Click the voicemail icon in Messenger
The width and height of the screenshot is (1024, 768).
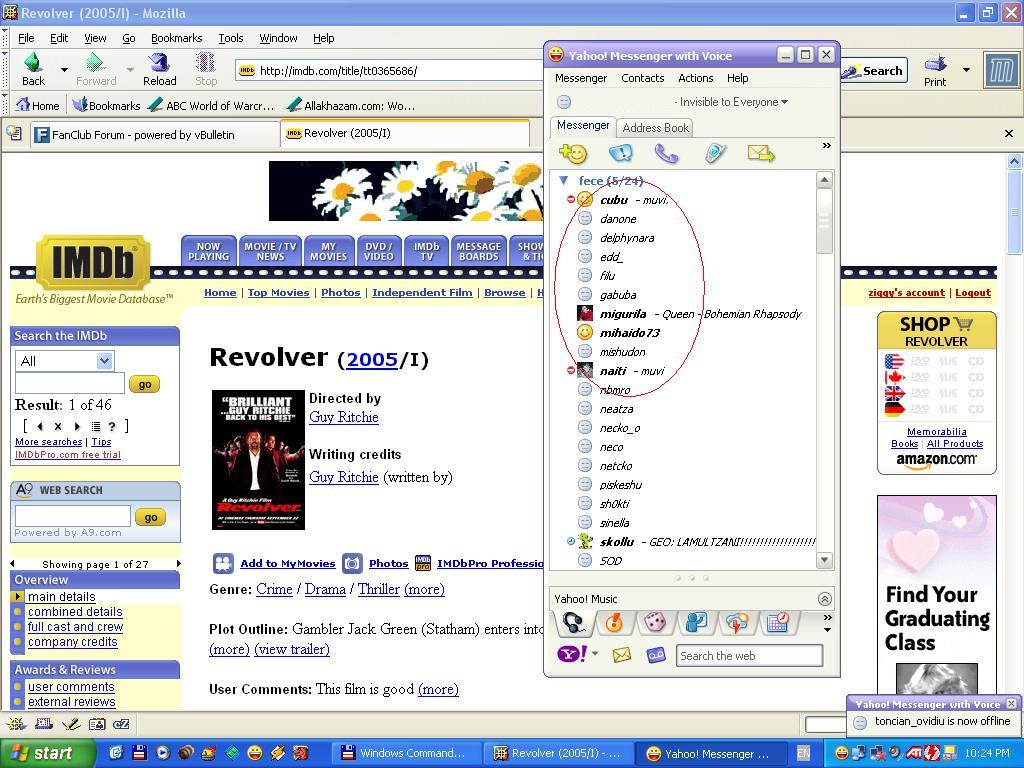pyautogui.click(x=656, y=655)
